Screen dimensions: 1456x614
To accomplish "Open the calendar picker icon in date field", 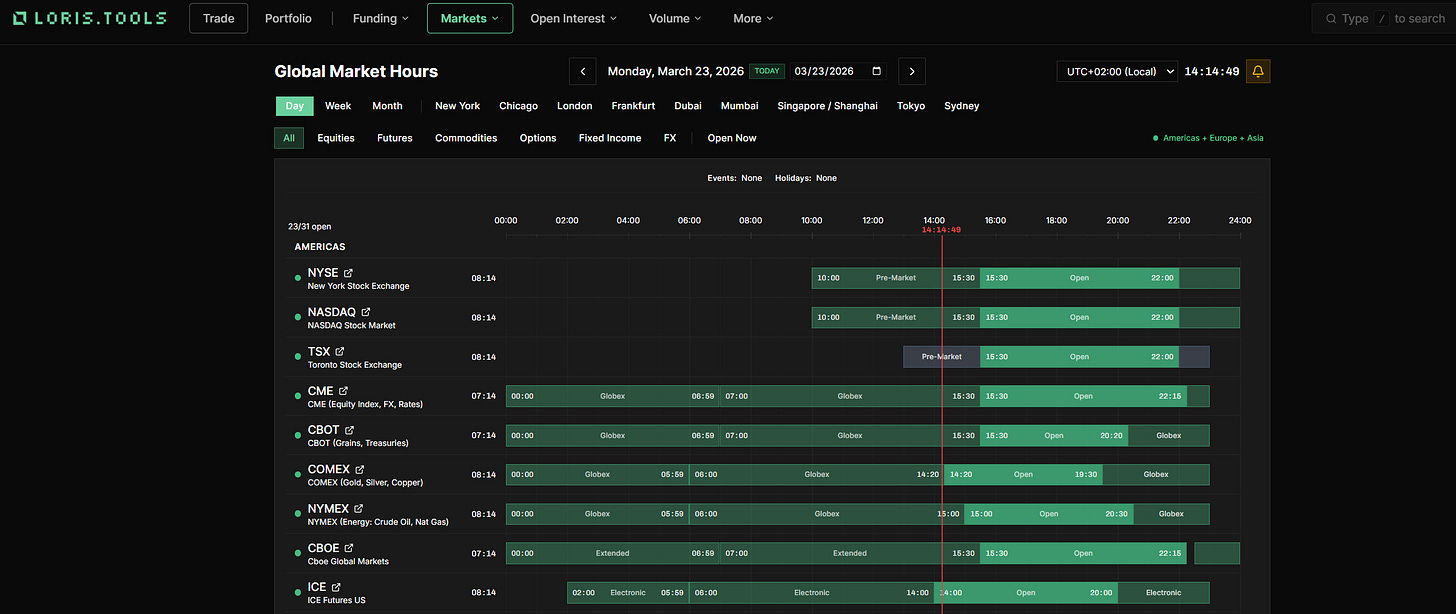I will [877, 71].
